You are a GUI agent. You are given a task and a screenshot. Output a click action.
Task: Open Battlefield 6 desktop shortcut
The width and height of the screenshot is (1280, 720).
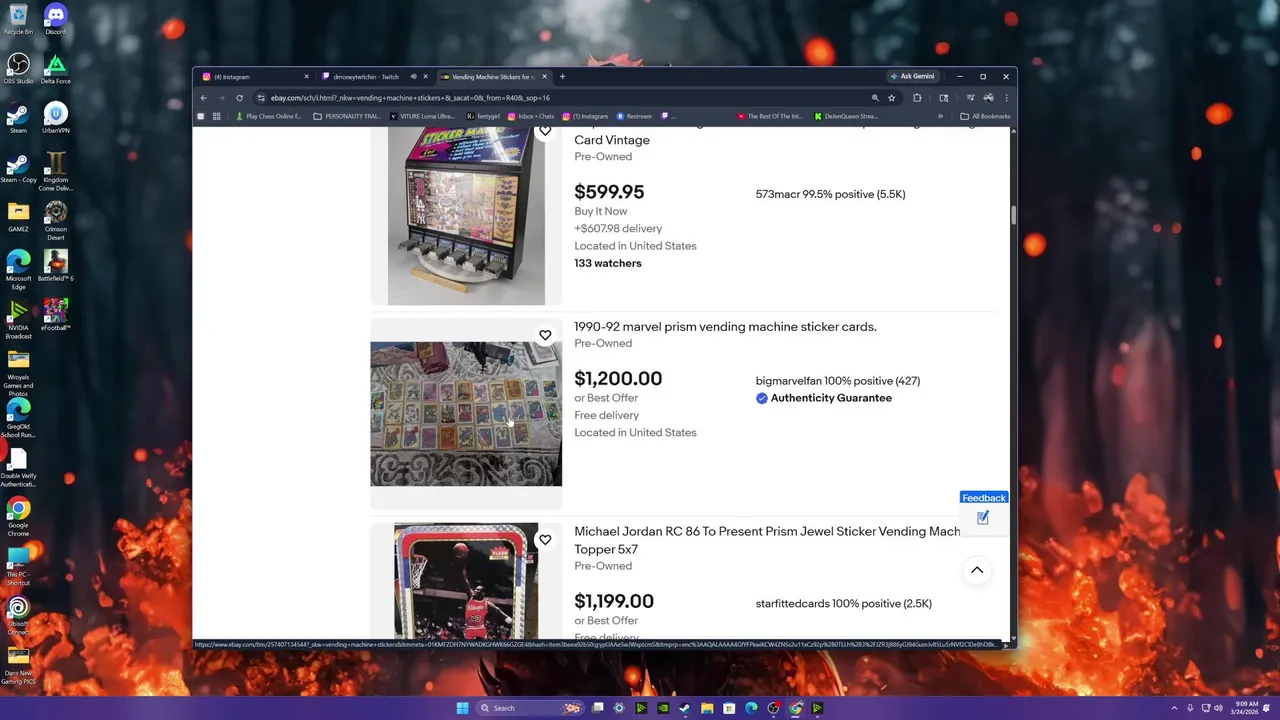pos(55,265)
